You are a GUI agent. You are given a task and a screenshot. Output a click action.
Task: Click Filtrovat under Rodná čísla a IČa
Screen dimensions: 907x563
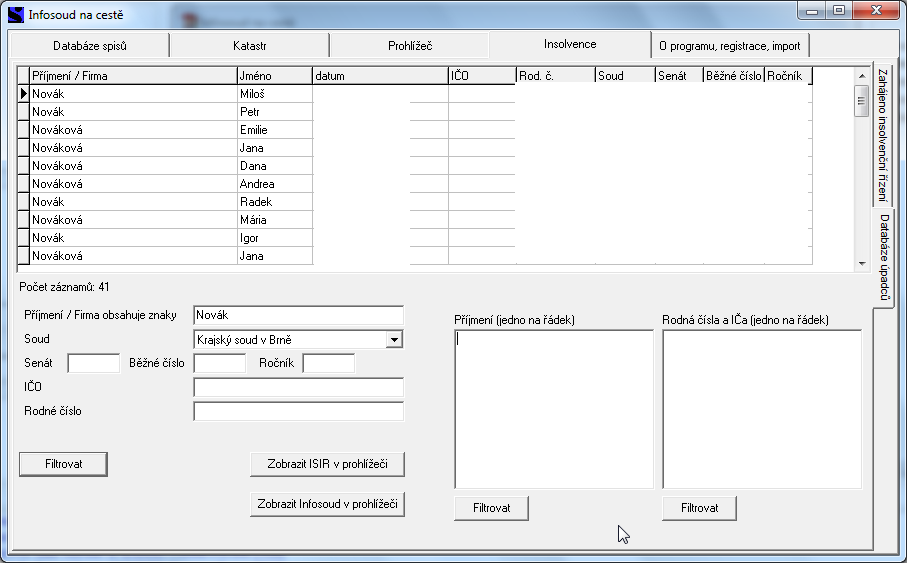tap(699, 508)
